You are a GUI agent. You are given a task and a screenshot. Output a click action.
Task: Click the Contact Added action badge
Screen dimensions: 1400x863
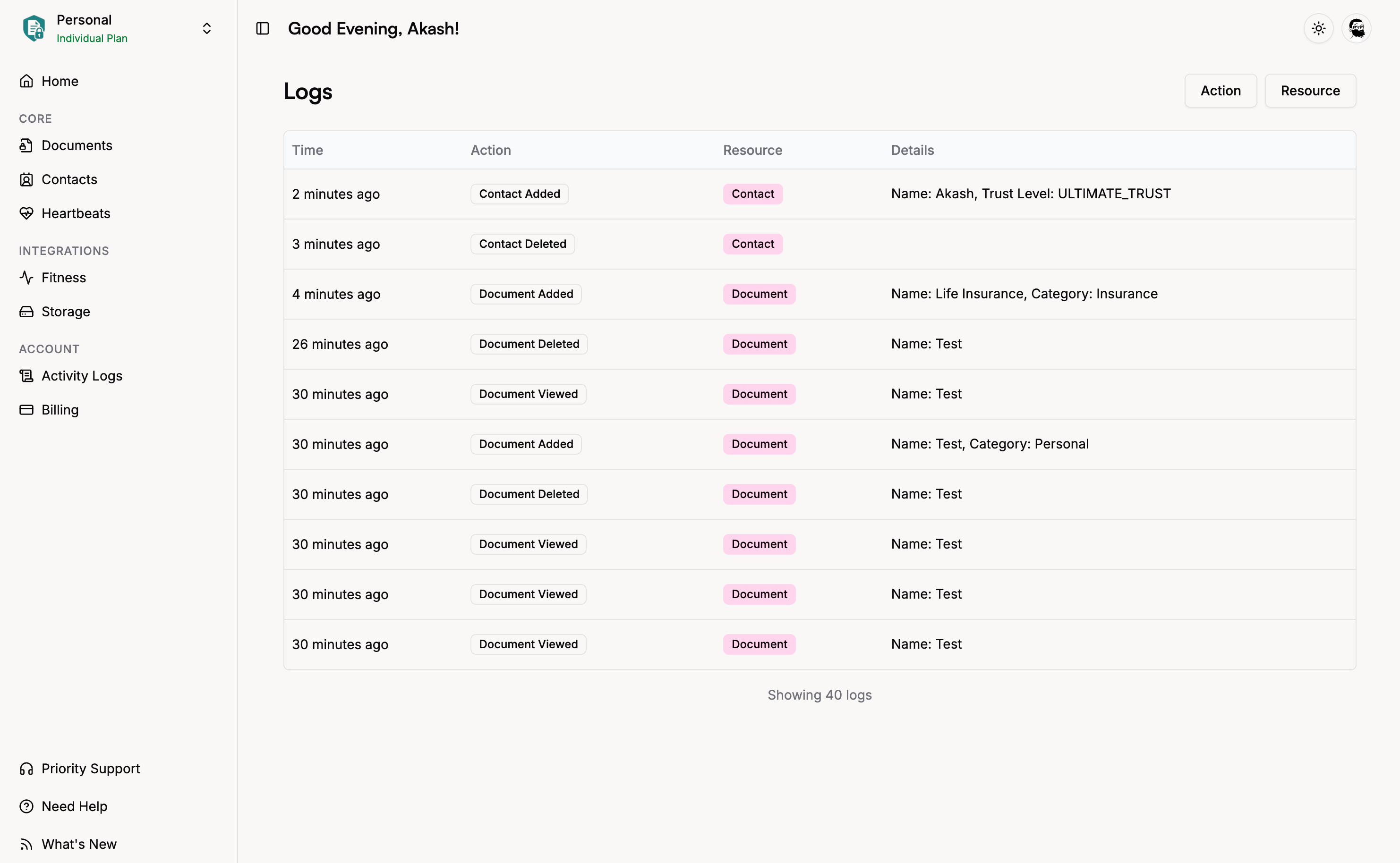[x=519, y=194]
